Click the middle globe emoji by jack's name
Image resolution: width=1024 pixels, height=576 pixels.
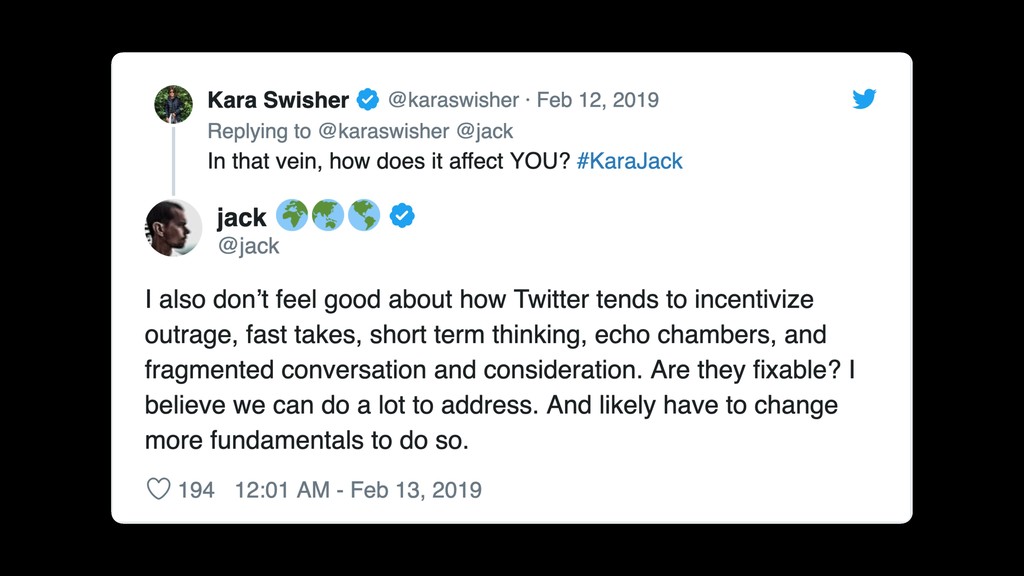coord(328,216)
